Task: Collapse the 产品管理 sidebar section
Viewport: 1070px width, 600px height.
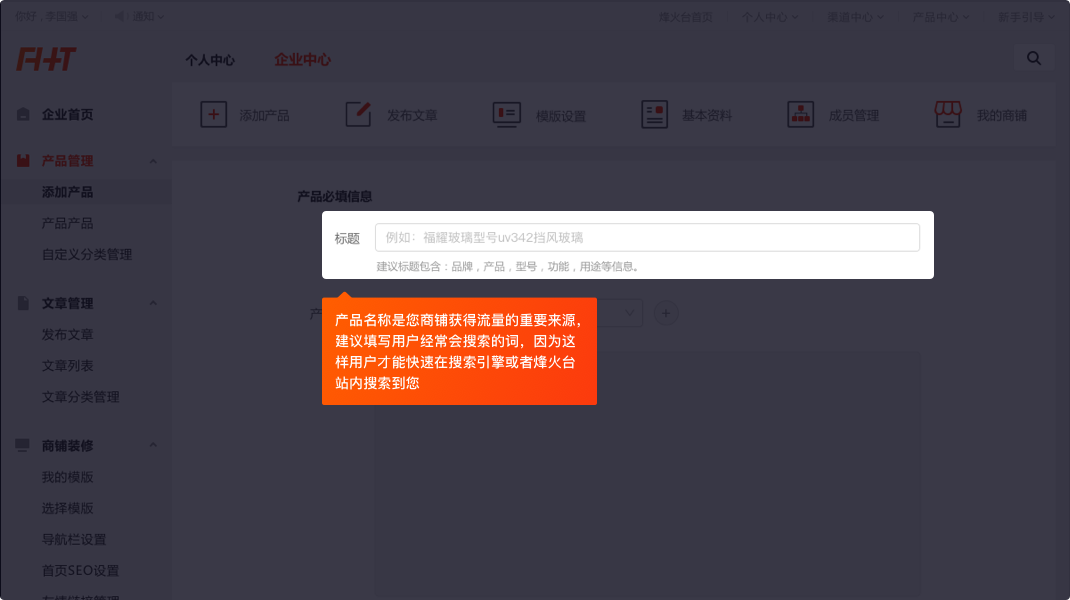Action: click(153, 161)
